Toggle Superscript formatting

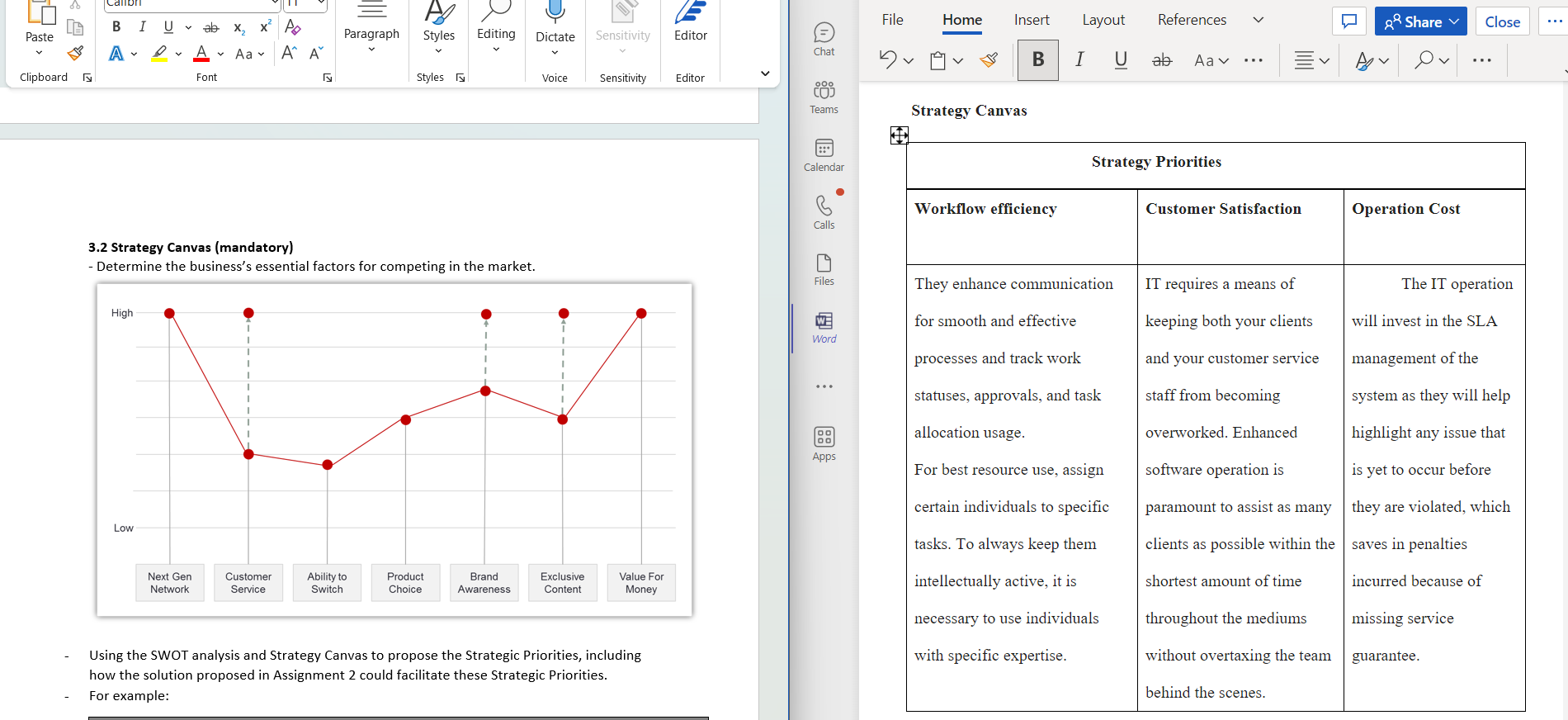[x=265, y=27]
